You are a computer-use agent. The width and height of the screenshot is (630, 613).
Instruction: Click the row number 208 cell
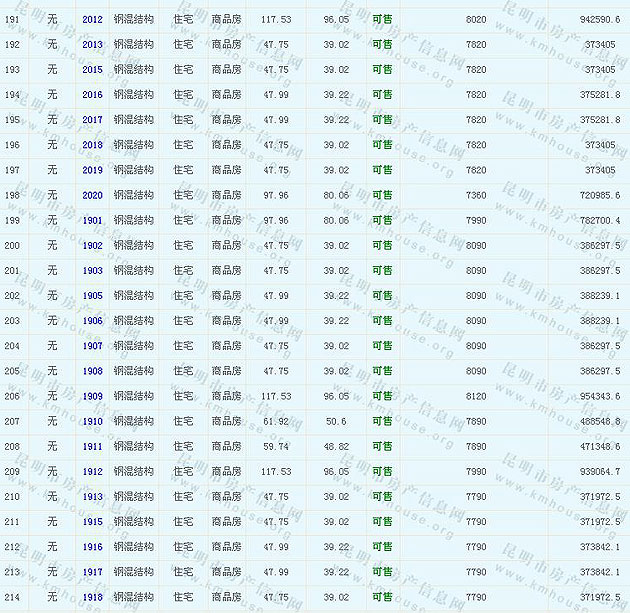point(12,446)
